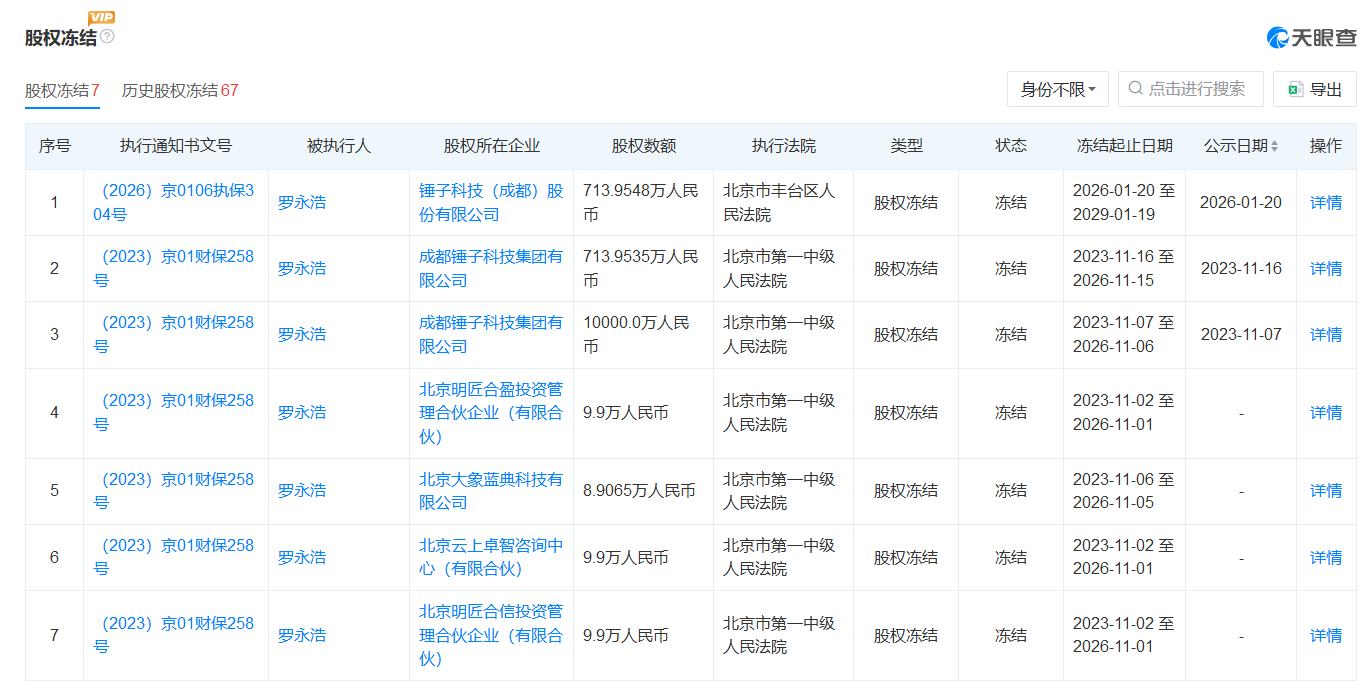
Task: Switch to 历史股权冻结 67 tab
Action: coord(180,90)
